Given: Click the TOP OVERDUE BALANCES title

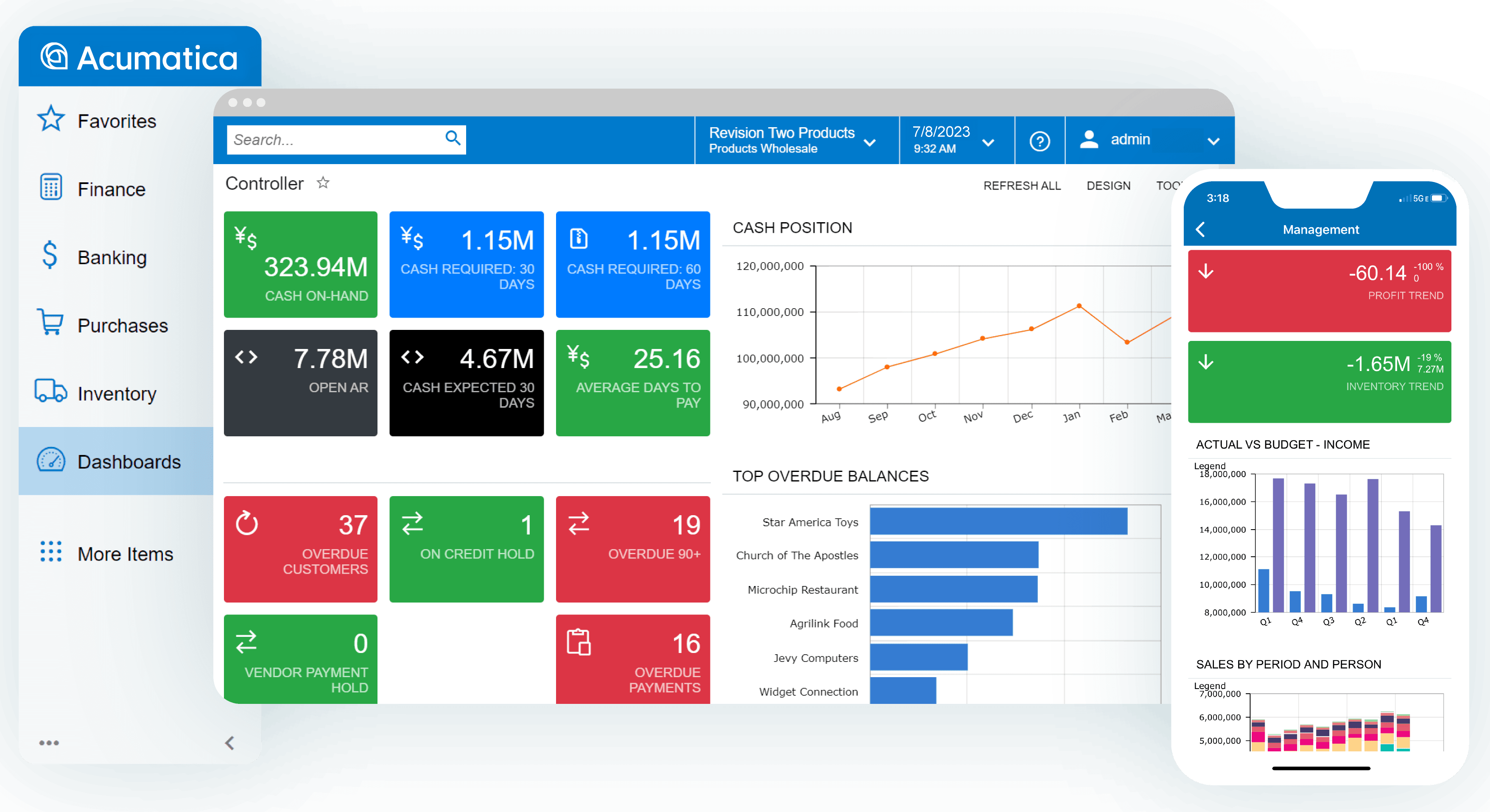Looking at the screenshot, I should coord(830,476).
